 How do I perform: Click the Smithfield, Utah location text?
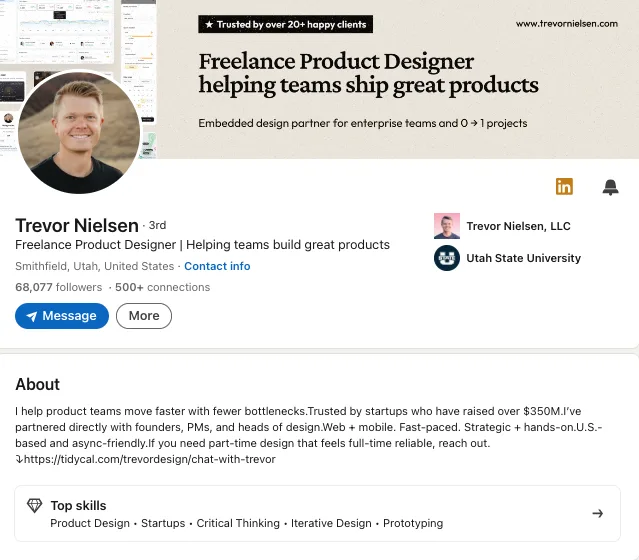click(x=95, y=266)
